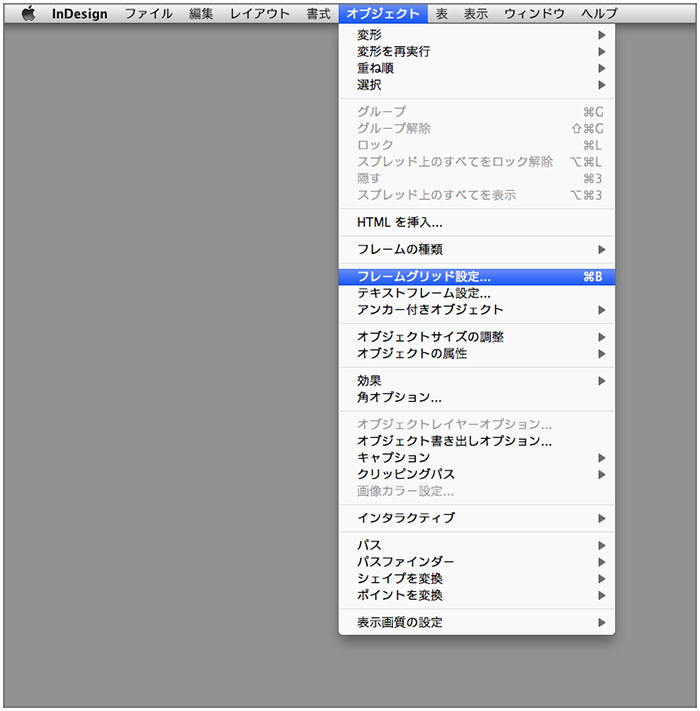Expand the フレームの種類 submenu
700x711 pixels.
click(477, 249)
